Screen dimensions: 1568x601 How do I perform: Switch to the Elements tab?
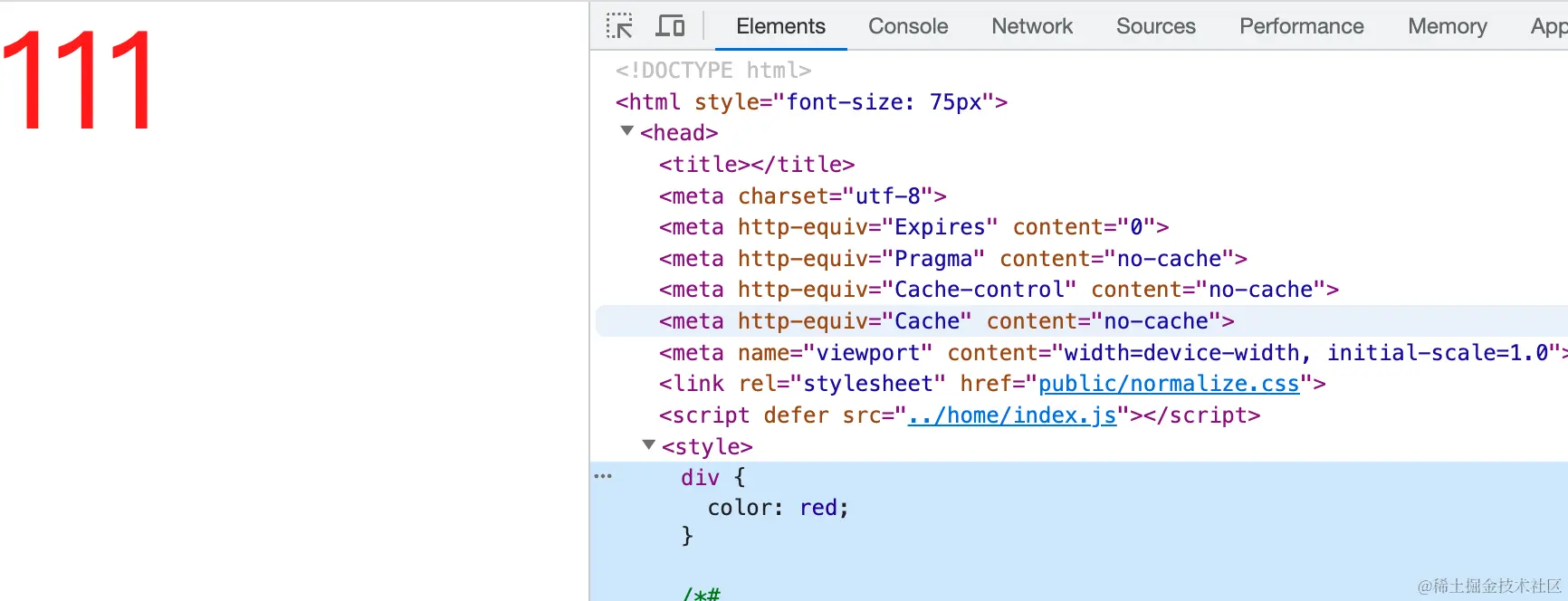[x=780, y=26]
